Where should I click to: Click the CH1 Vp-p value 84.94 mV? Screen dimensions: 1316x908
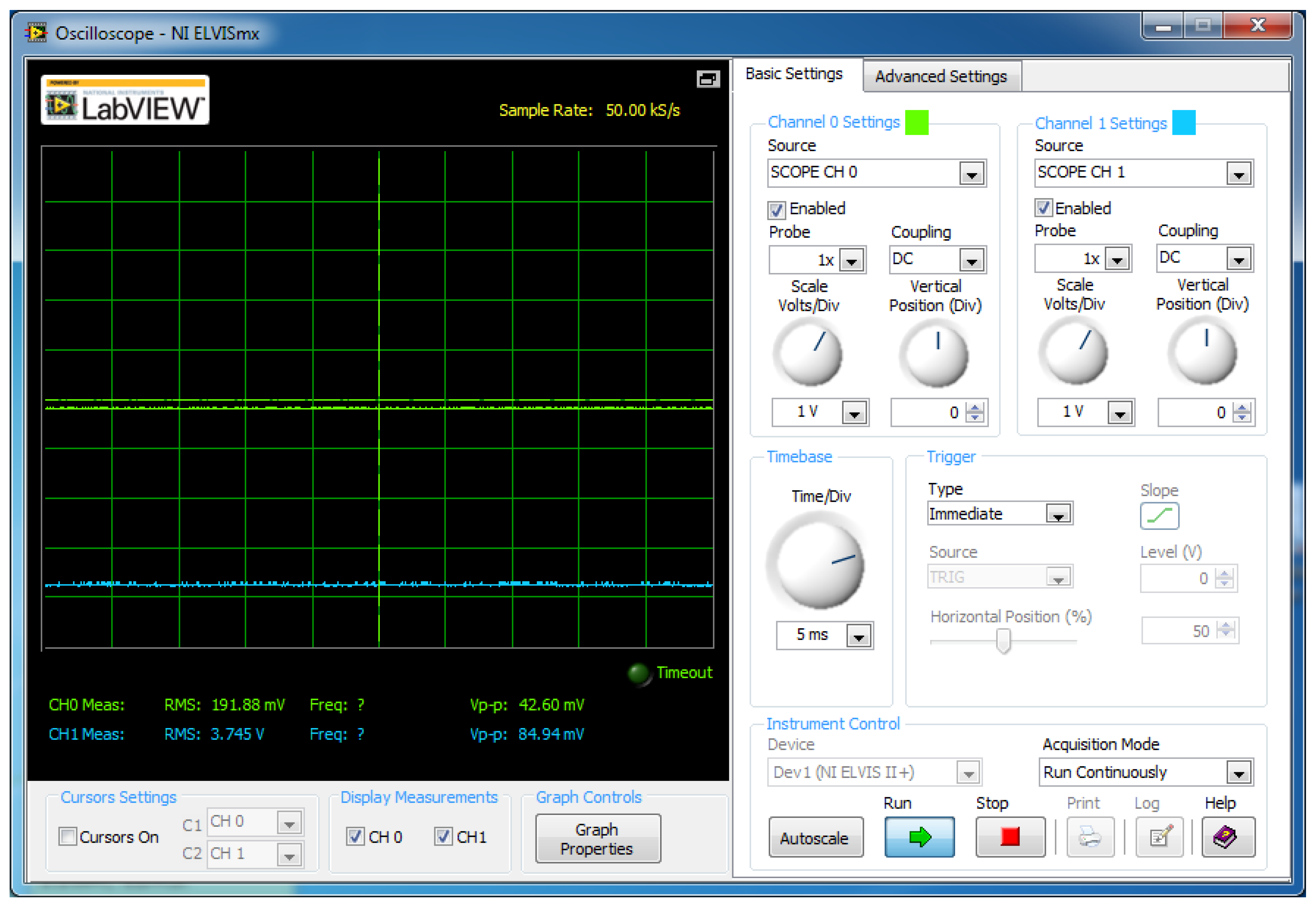(551, 735)
